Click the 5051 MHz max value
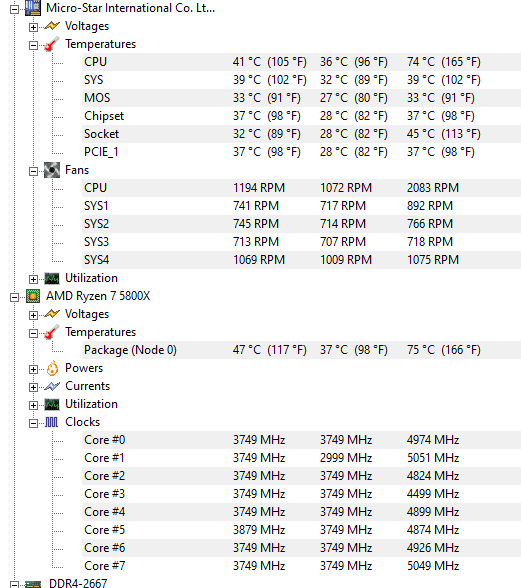Image resolution: width=521 pixels, height=588 pixels. point(433,458)
